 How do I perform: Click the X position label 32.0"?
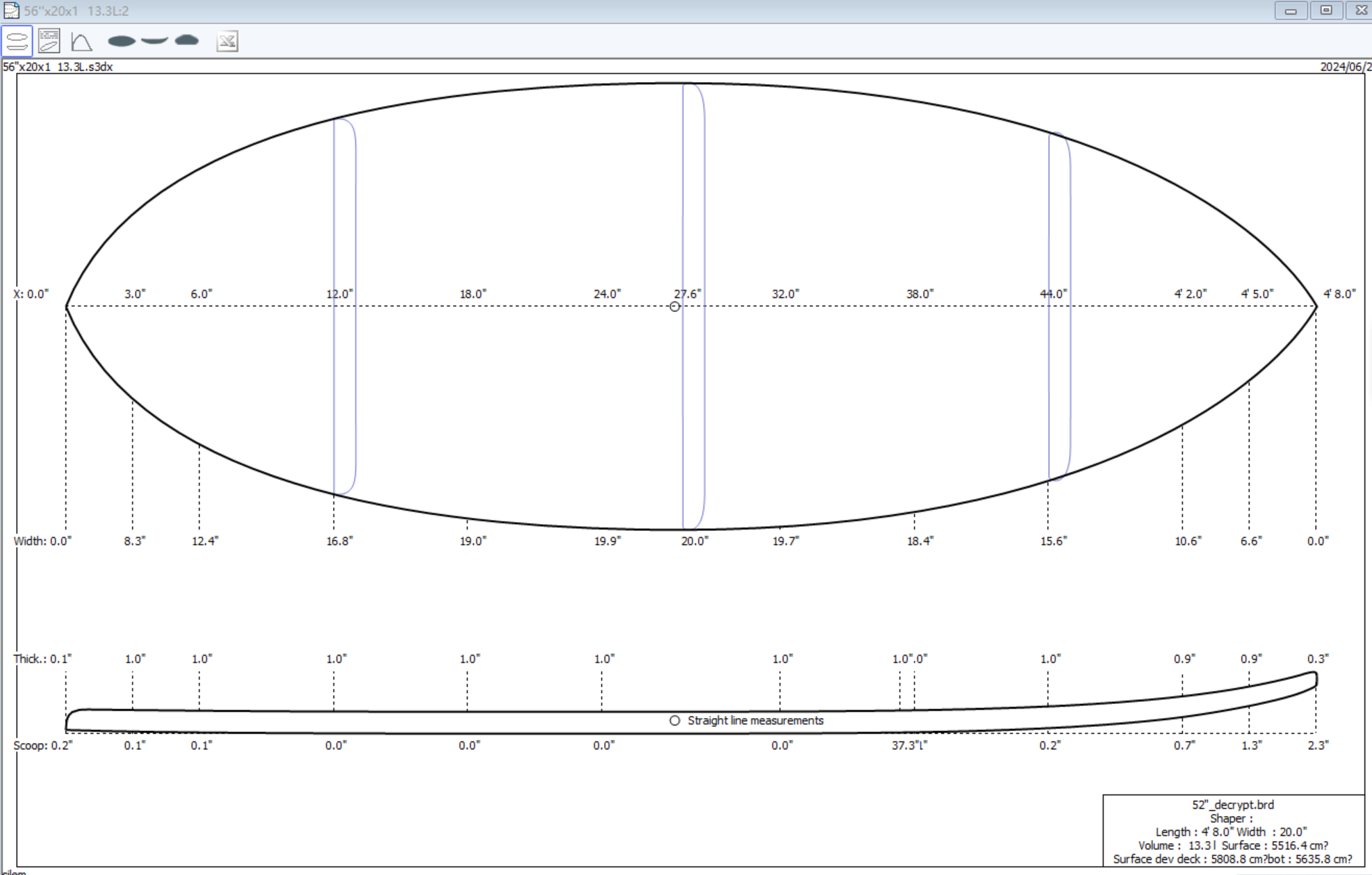coord(785,294)
